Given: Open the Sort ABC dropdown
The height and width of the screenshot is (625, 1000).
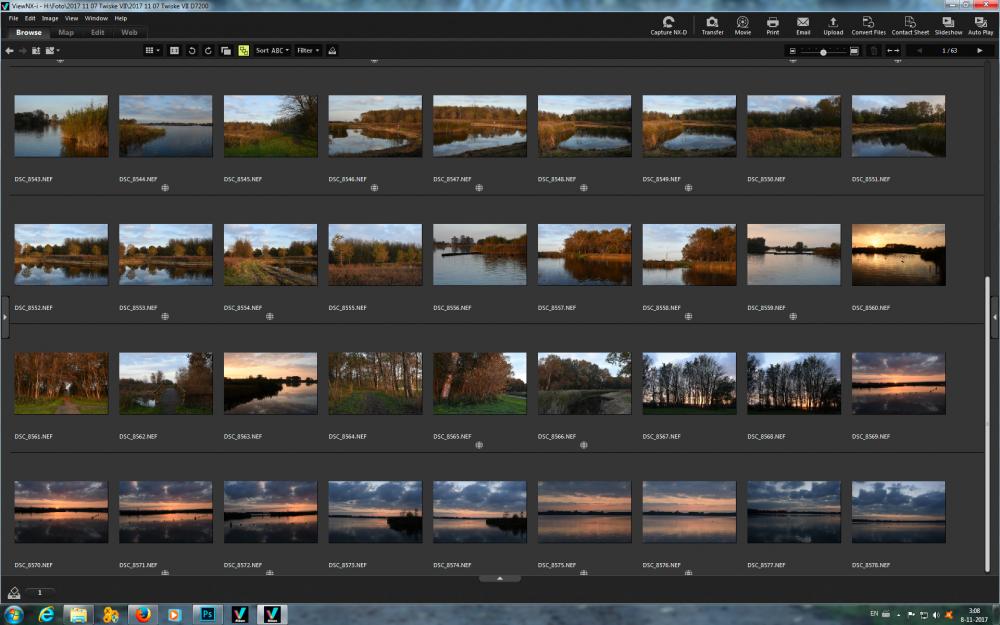Looking at the screenshot, I should pos(272,50).
